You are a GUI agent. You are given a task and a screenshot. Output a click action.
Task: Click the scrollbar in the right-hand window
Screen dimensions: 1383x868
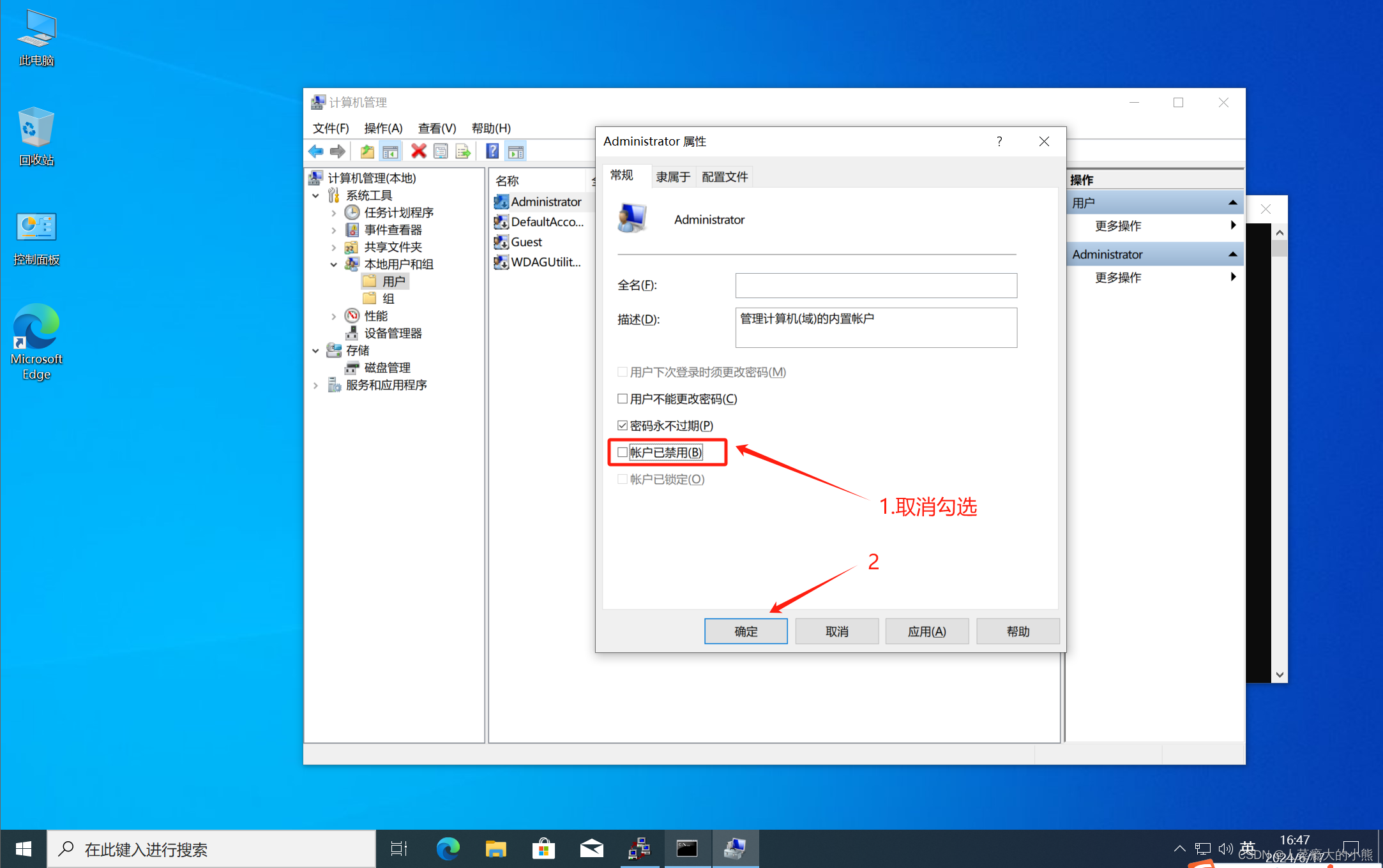(x=1279, y=447)
